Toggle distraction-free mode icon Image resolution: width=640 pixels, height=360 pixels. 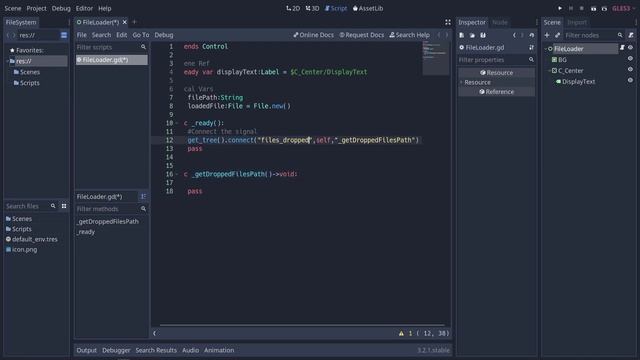pos(448,22)
